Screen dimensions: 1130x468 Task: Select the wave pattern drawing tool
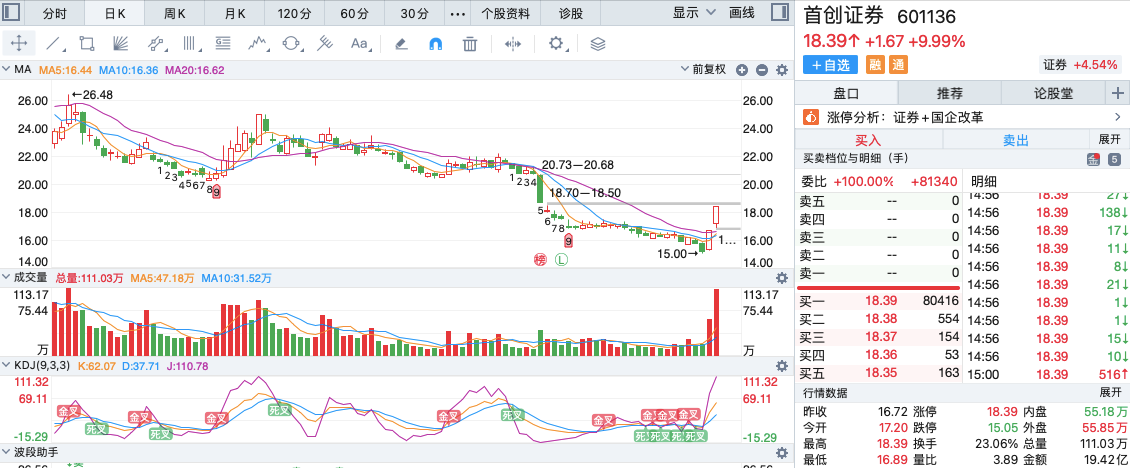click(258, 43)
